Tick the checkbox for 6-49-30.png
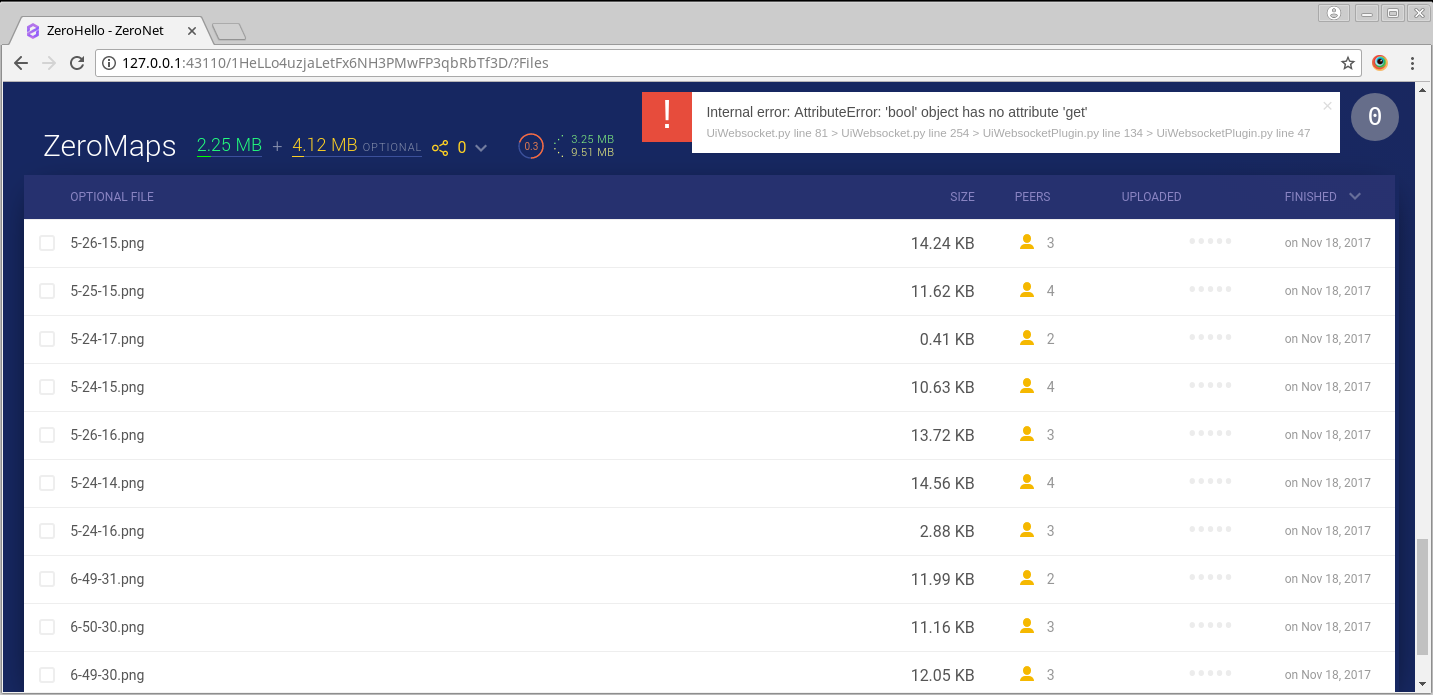This screenshot has height=695, width=1433. click(47, 675)
